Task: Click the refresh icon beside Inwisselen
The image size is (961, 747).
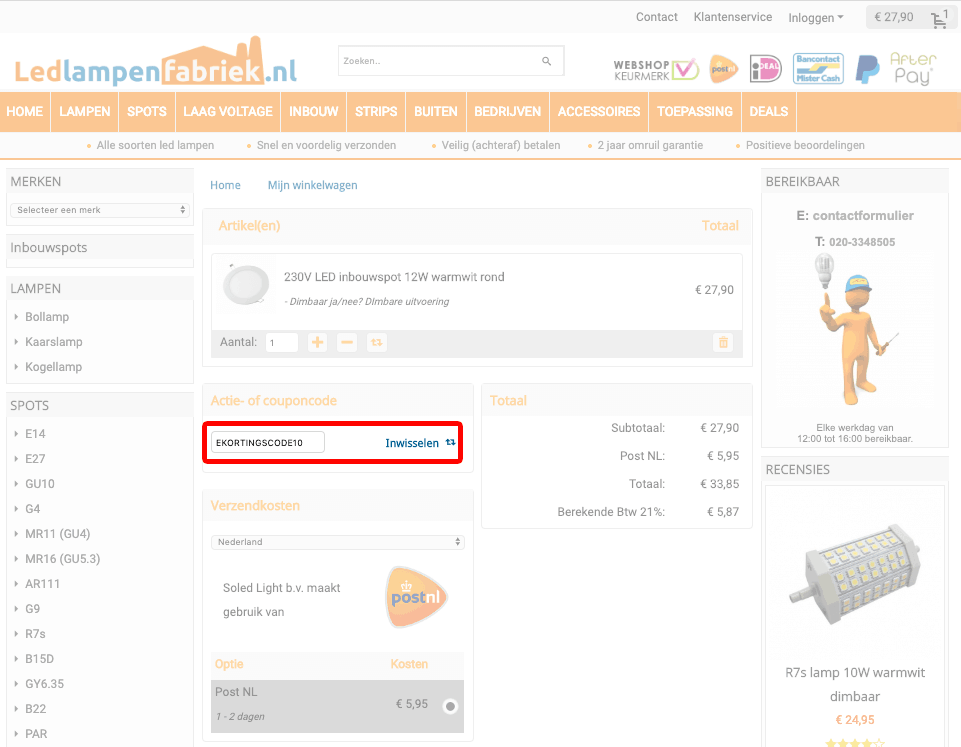Action: coord(450,442)
